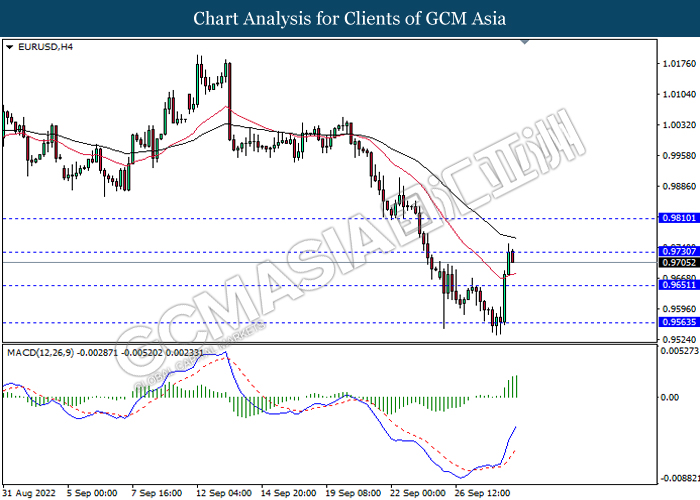The height and width of the screenshot is (500, 700).
Task: Click the MACD 0.005273 axis label
Action: click(679, 351)
